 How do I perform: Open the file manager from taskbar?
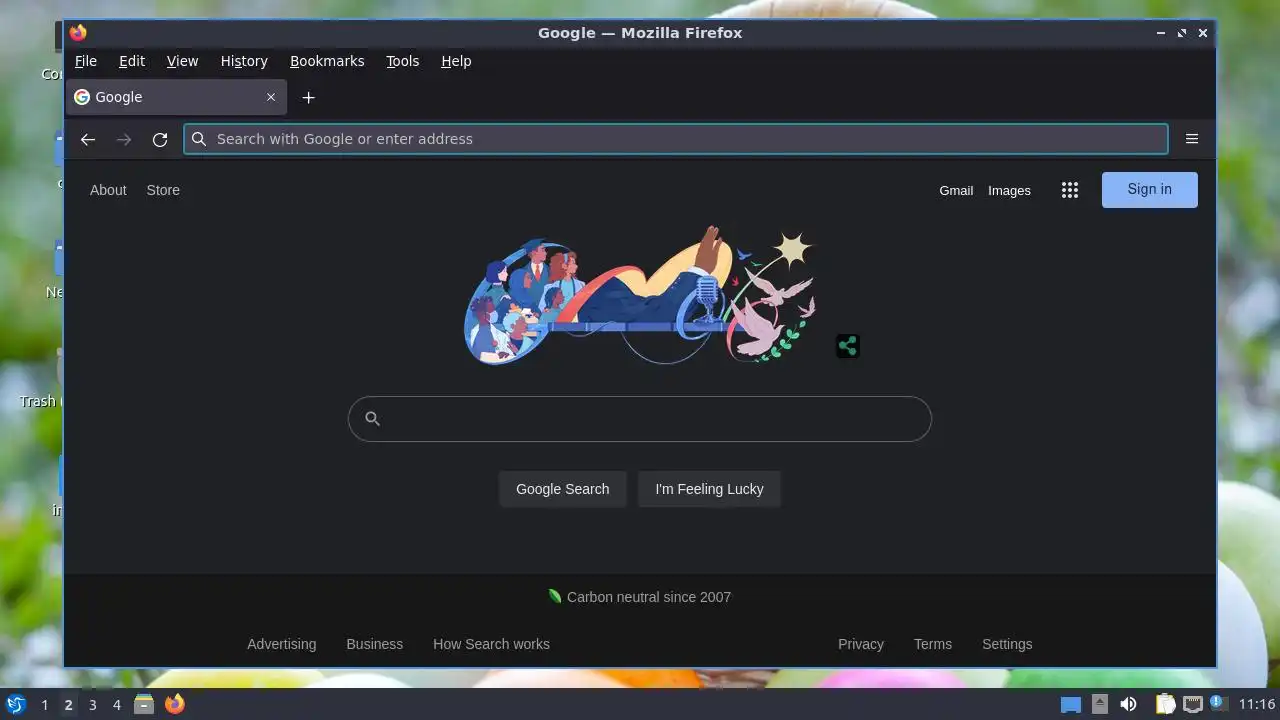(144, 704)
